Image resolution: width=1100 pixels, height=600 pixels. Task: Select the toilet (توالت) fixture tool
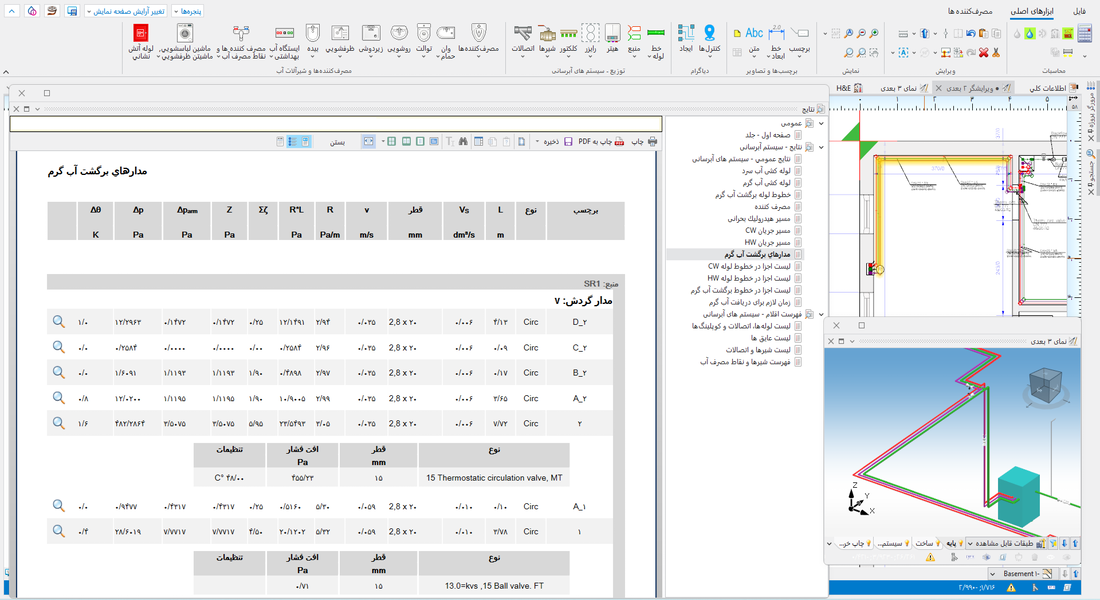[x=424, y=41]
